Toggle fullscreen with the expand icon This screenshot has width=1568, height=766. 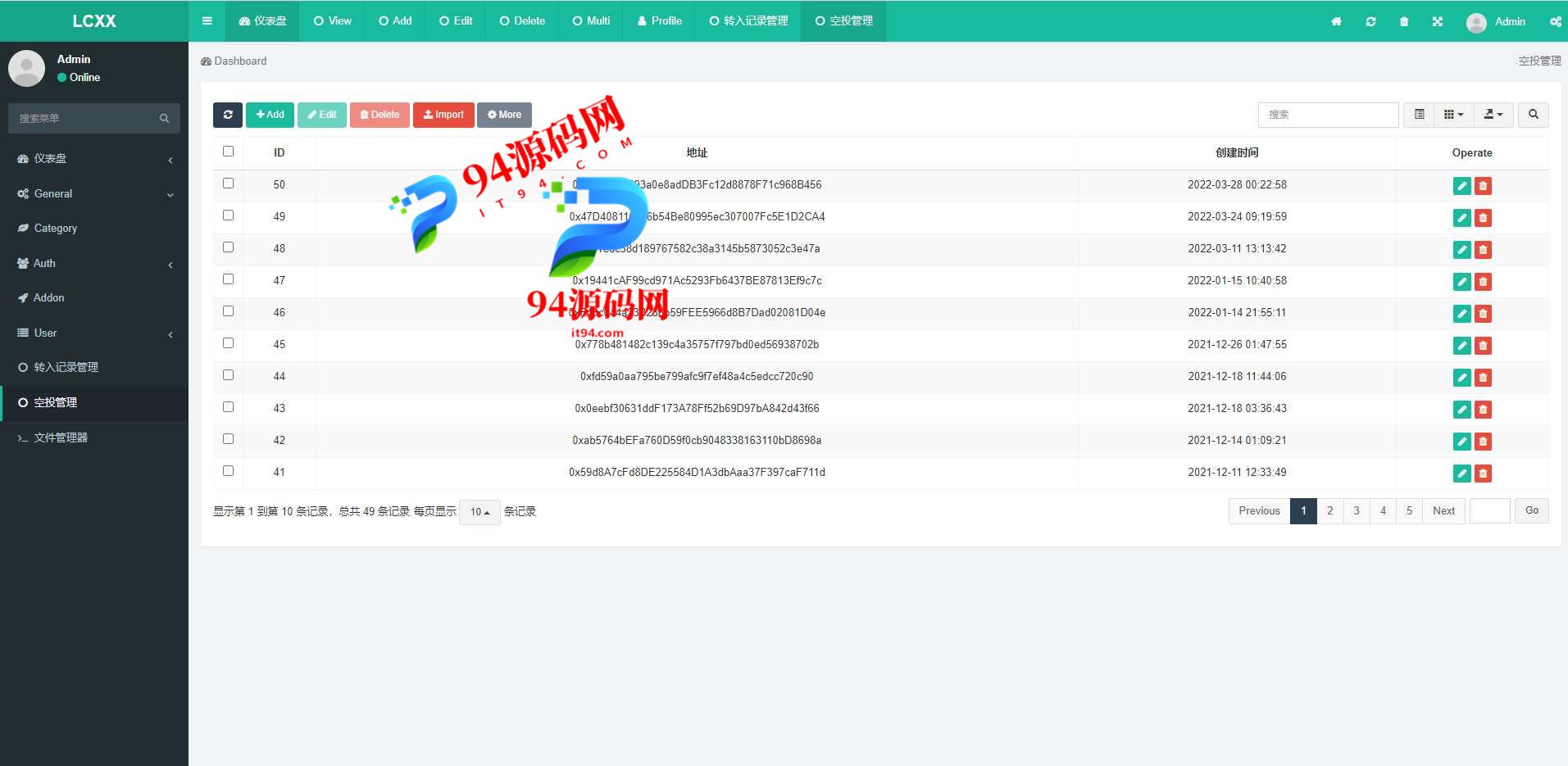[x=1437, y=21]
